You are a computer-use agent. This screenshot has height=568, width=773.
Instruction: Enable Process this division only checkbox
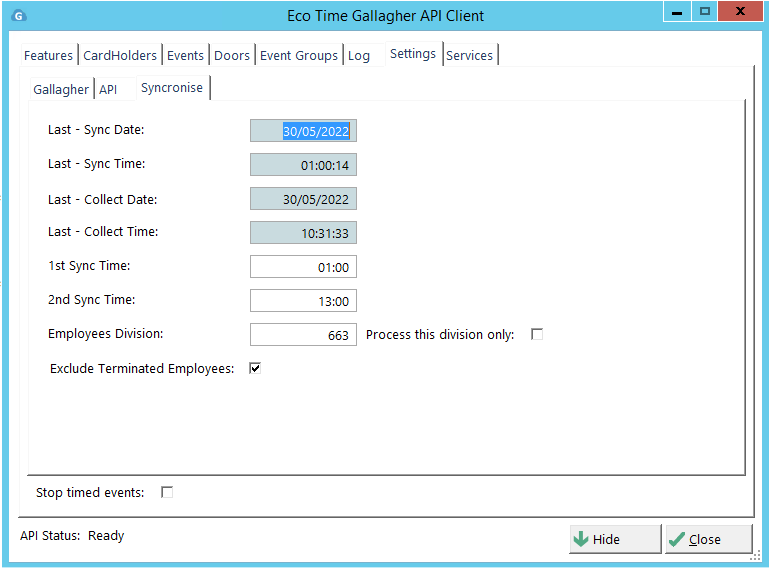point(537,334)
